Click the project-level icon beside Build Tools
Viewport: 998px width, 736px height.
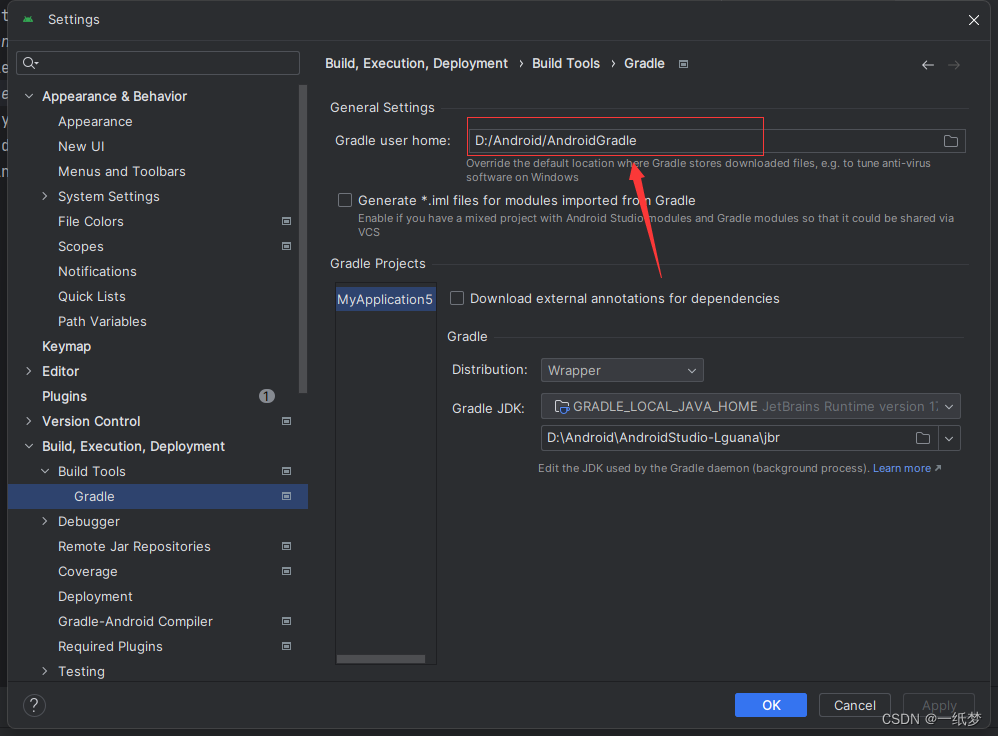tap(286, 471)
